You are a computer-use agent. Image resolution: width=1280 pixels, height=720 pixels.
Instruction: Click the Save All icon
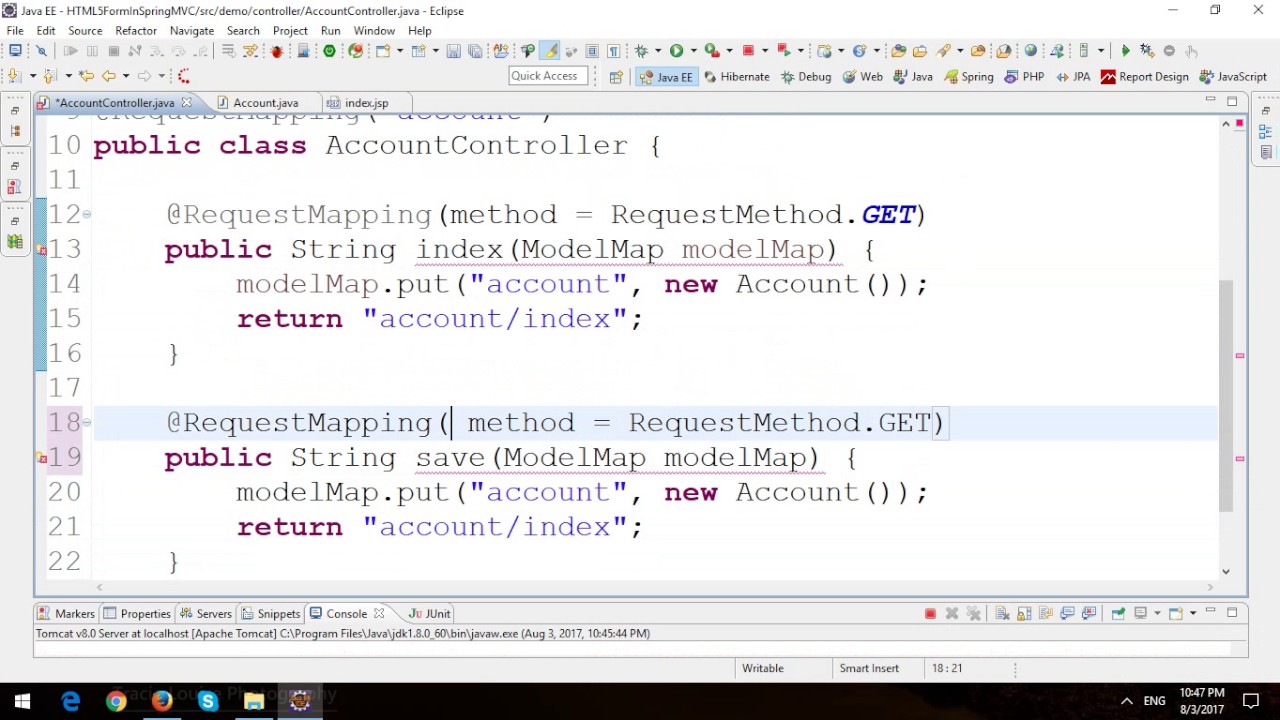pos(474,50)
